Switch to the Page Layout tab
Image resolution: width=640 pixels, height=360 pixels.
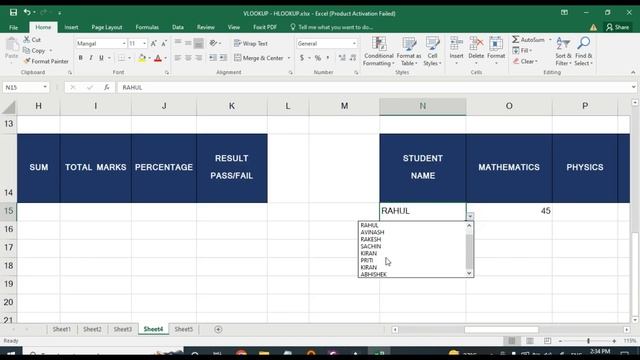tap(107, 27)
